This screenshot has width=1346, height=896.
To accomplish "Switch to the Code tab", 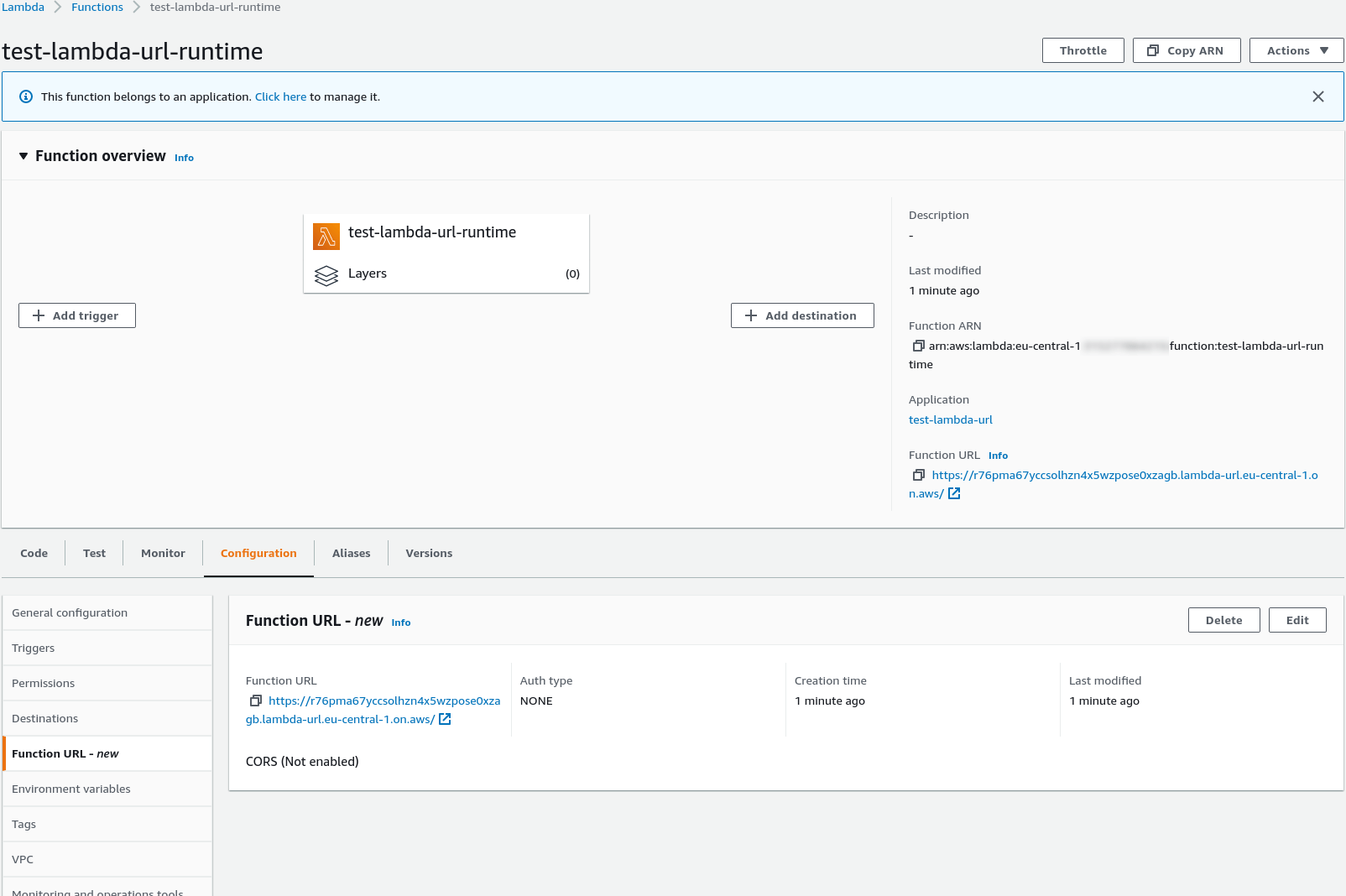I will [x=34, y=553].
